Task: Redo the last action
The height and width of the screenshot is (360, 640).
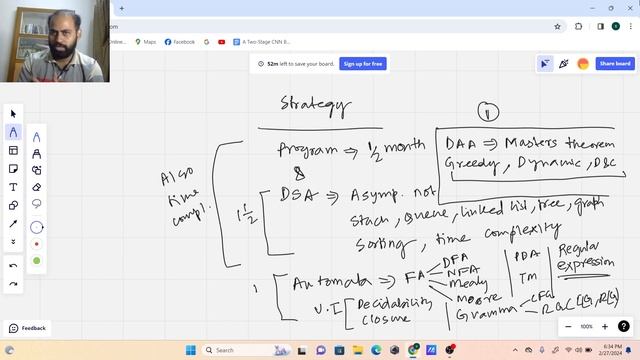Action: click(13, 284)
